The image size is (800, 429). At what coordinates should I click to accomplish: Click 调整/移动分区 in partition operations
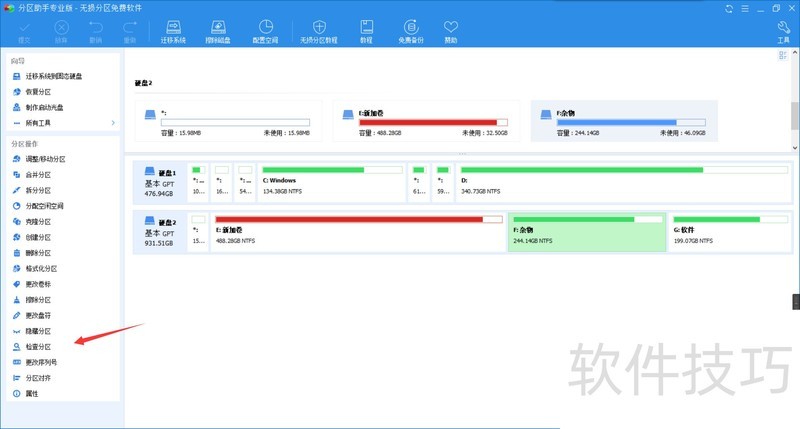point(45,159)
